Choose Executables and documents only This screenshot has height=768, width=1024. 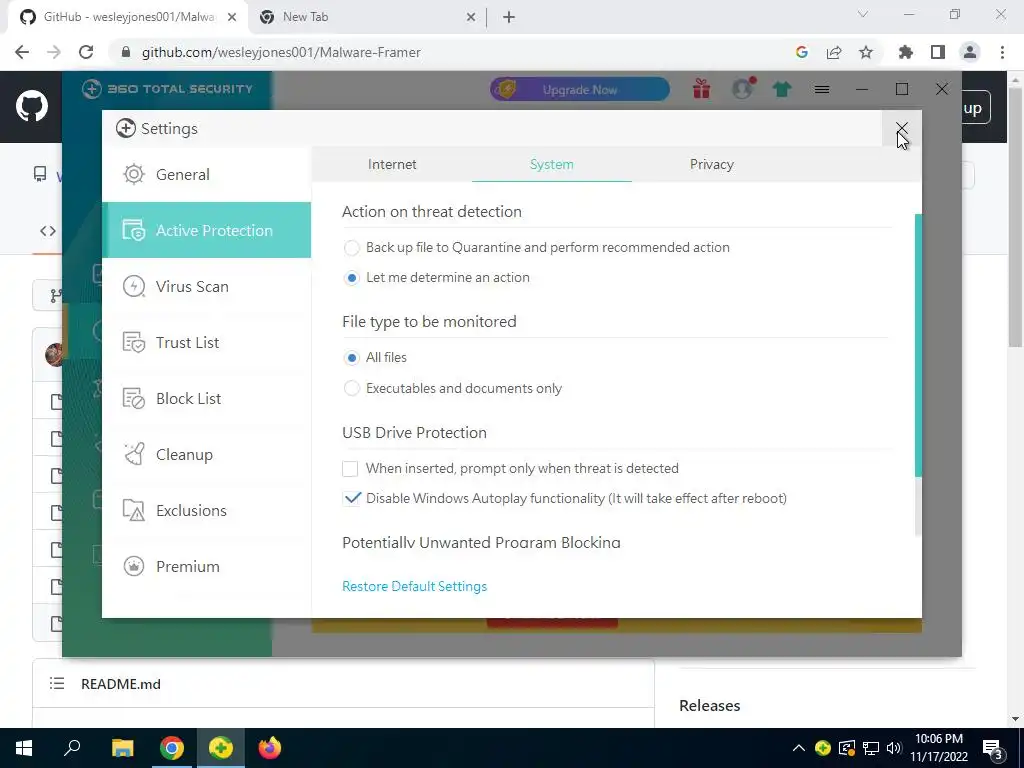pos(351,389)
